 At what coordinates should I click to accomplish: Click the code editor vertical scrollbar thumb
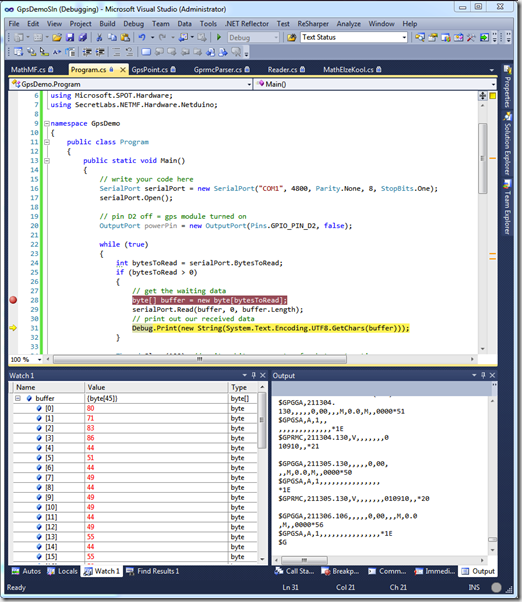coord(482,158)
